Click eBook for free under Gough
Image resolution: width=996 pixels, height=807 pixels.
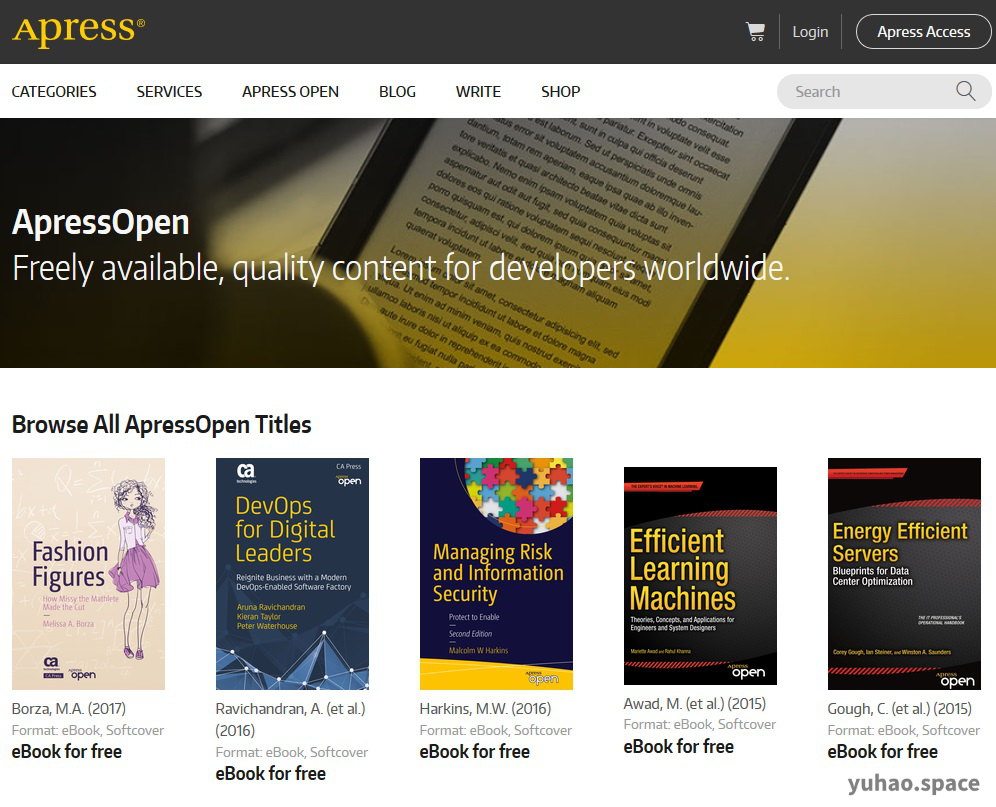pos(882,751)
